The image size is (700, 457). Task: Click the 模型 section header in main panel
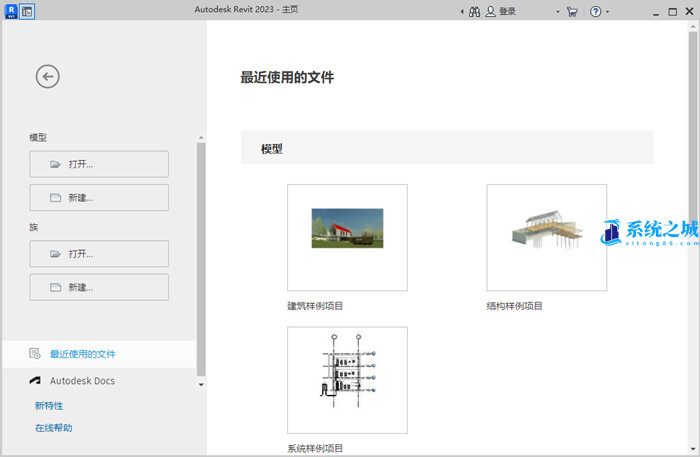(x=447, y=148)
